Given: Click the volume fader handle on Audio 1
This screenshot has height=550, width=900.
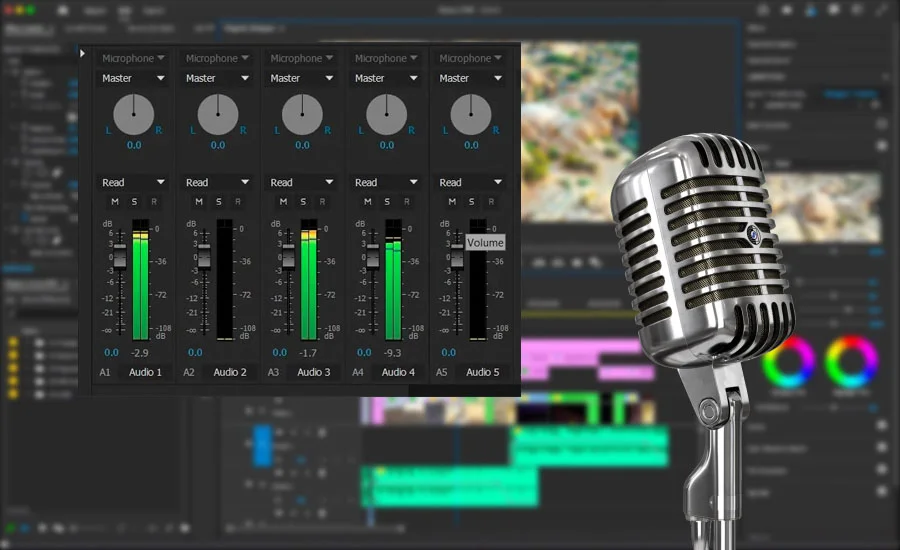Looking at the screenshot, I should (x=119, y=256).
